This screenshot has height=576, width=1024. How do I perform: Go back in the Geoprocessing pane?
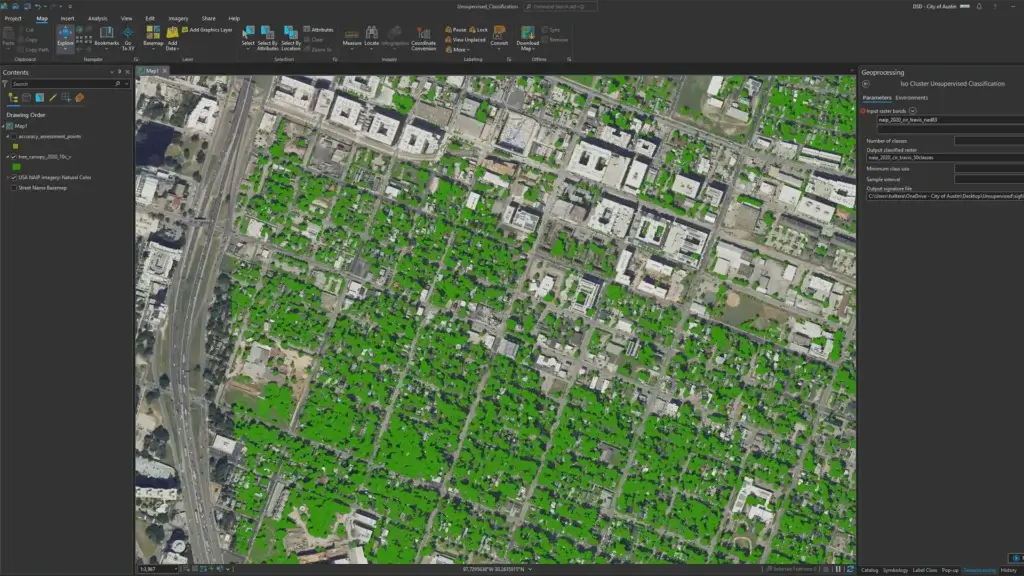(x=866, y=84)
